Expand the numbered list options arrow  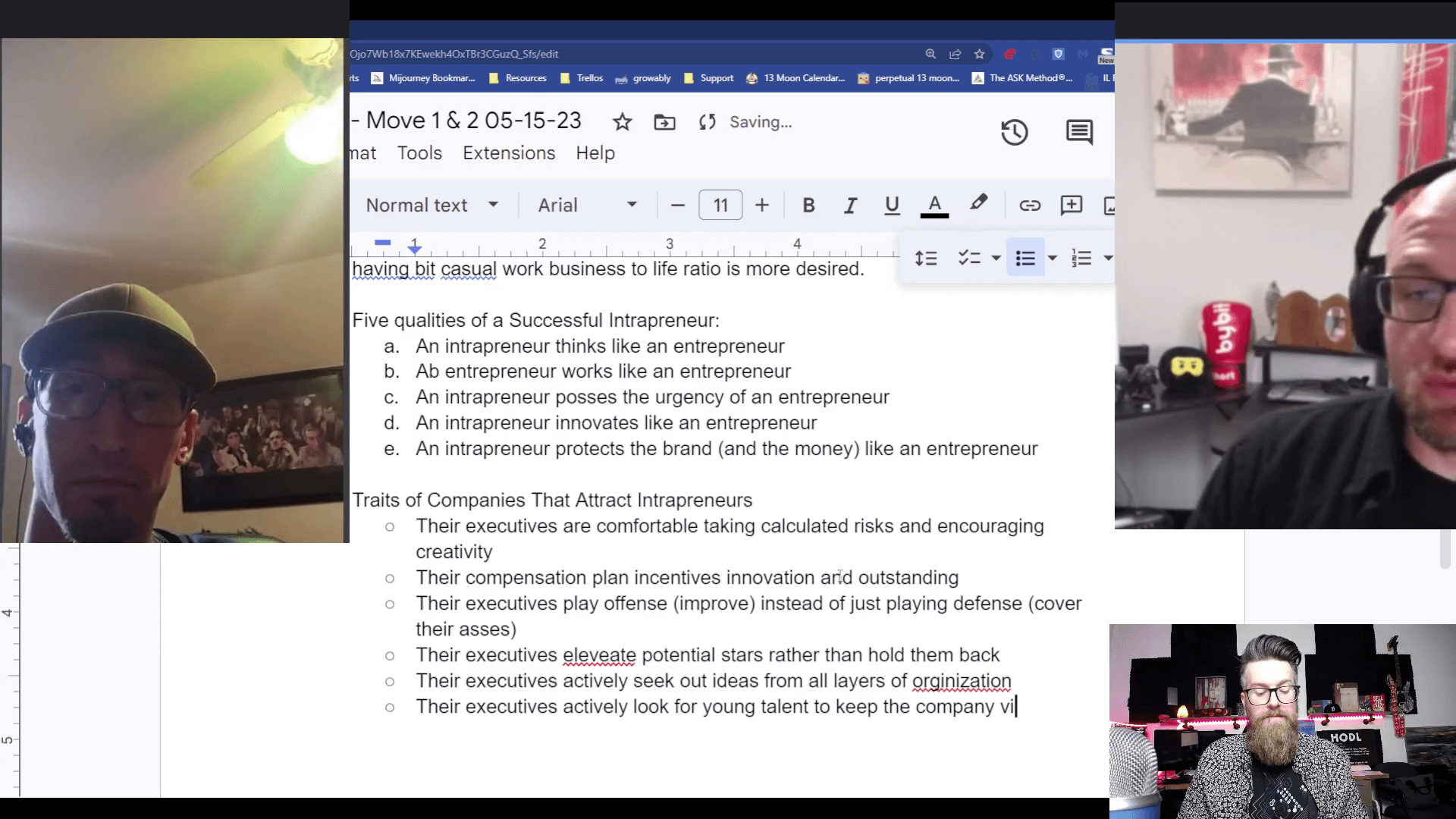point(1108,259)
